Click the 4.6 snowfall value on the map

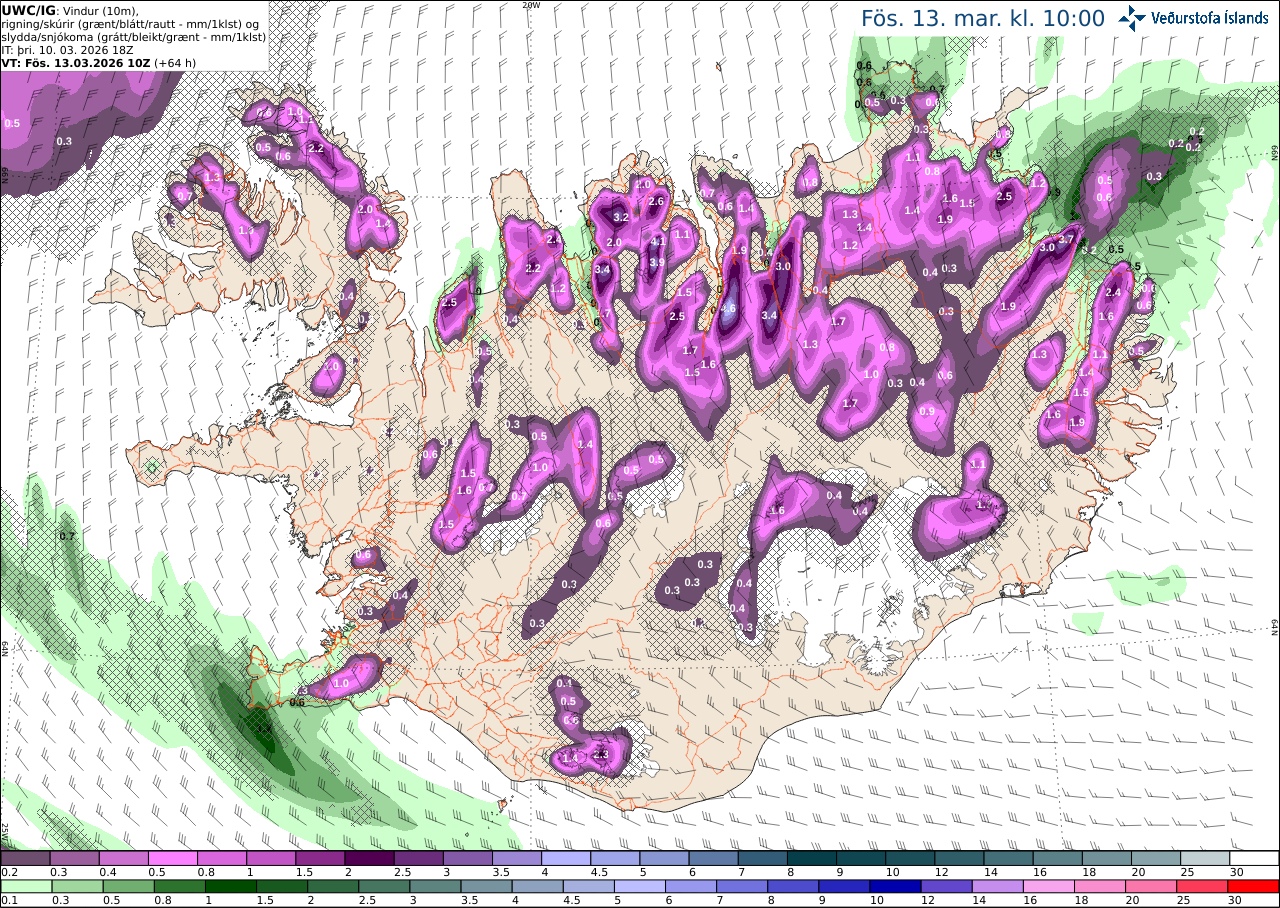(x=728, y=308)
